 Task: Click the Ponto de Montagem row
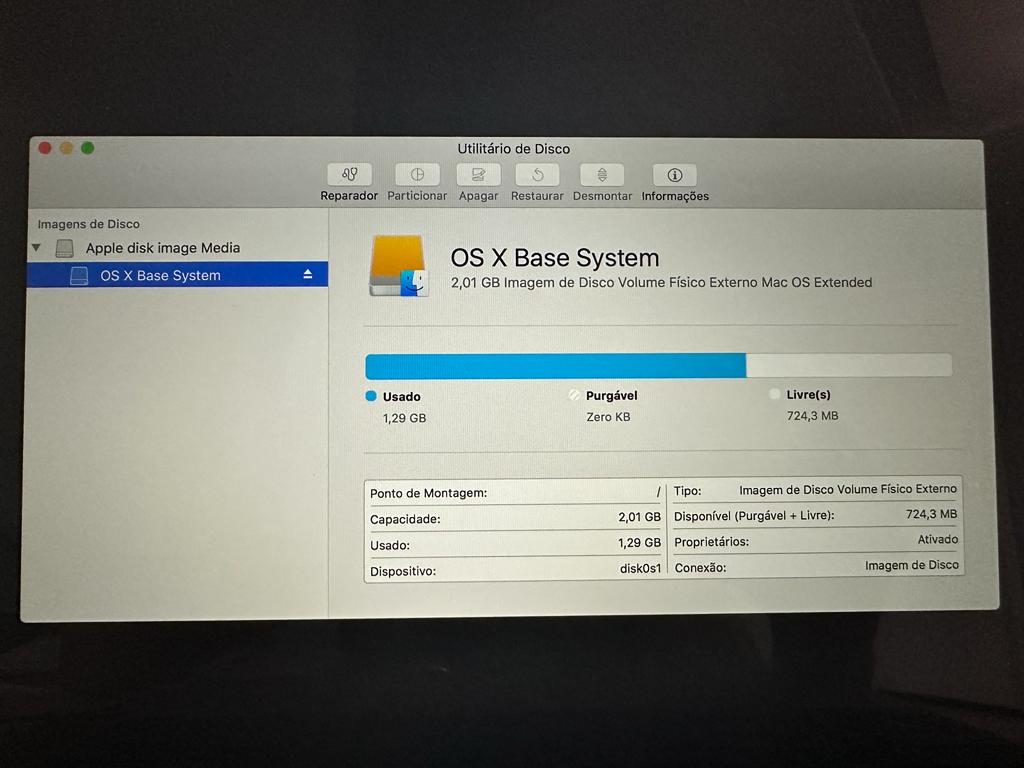click(x=515, y=492)
